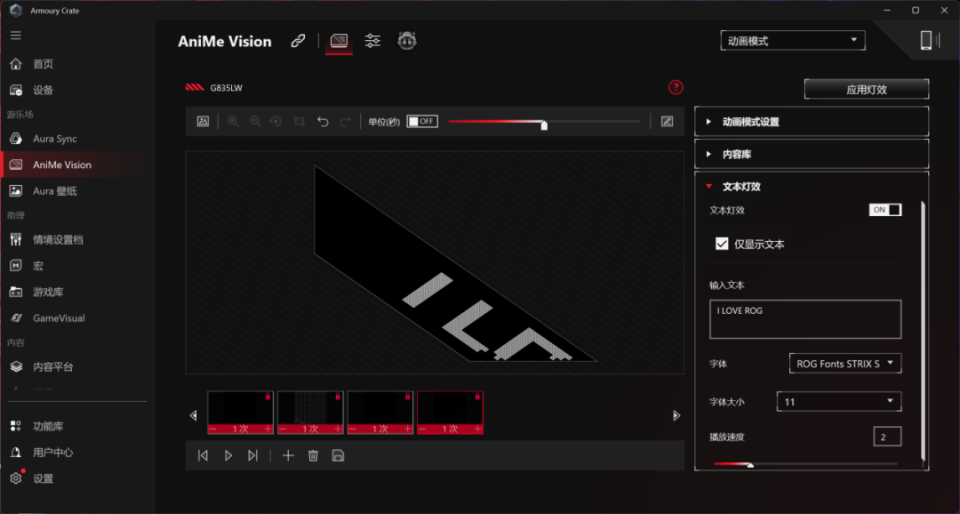Click the frame duration slider in the editor toolbar
This screenshot has width=960, height=514.
[x=544, y=122]
